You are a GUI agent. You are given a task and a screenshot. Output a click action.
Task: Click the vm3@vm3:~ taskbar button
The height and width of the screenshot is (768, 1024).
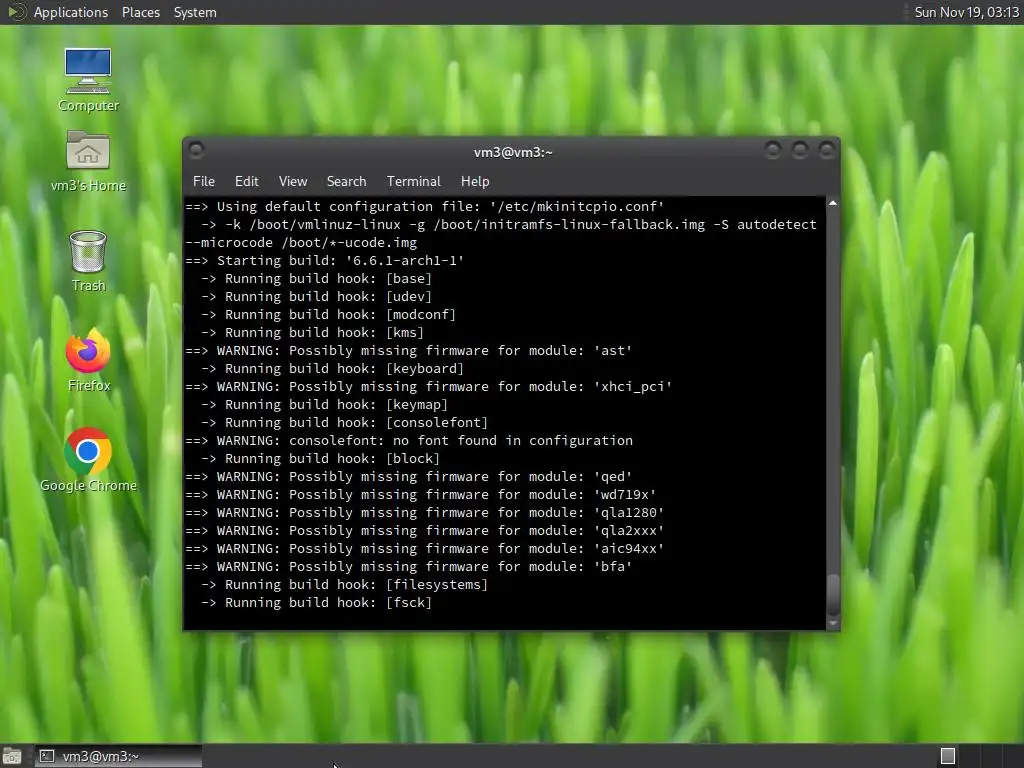pyautogui.click(x=118, y=756)
